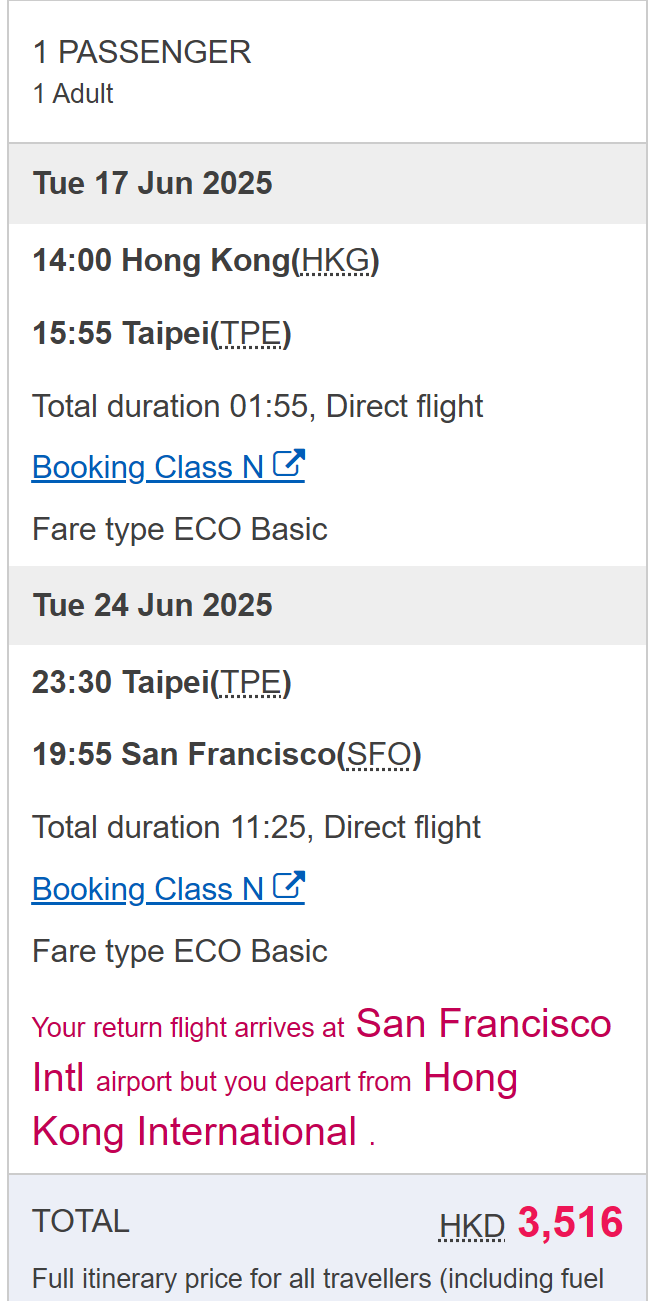Click the TPE code beside the 15:55 arrival
Image resolution: width=665 pixels, height=1301 pixels.
250,333
